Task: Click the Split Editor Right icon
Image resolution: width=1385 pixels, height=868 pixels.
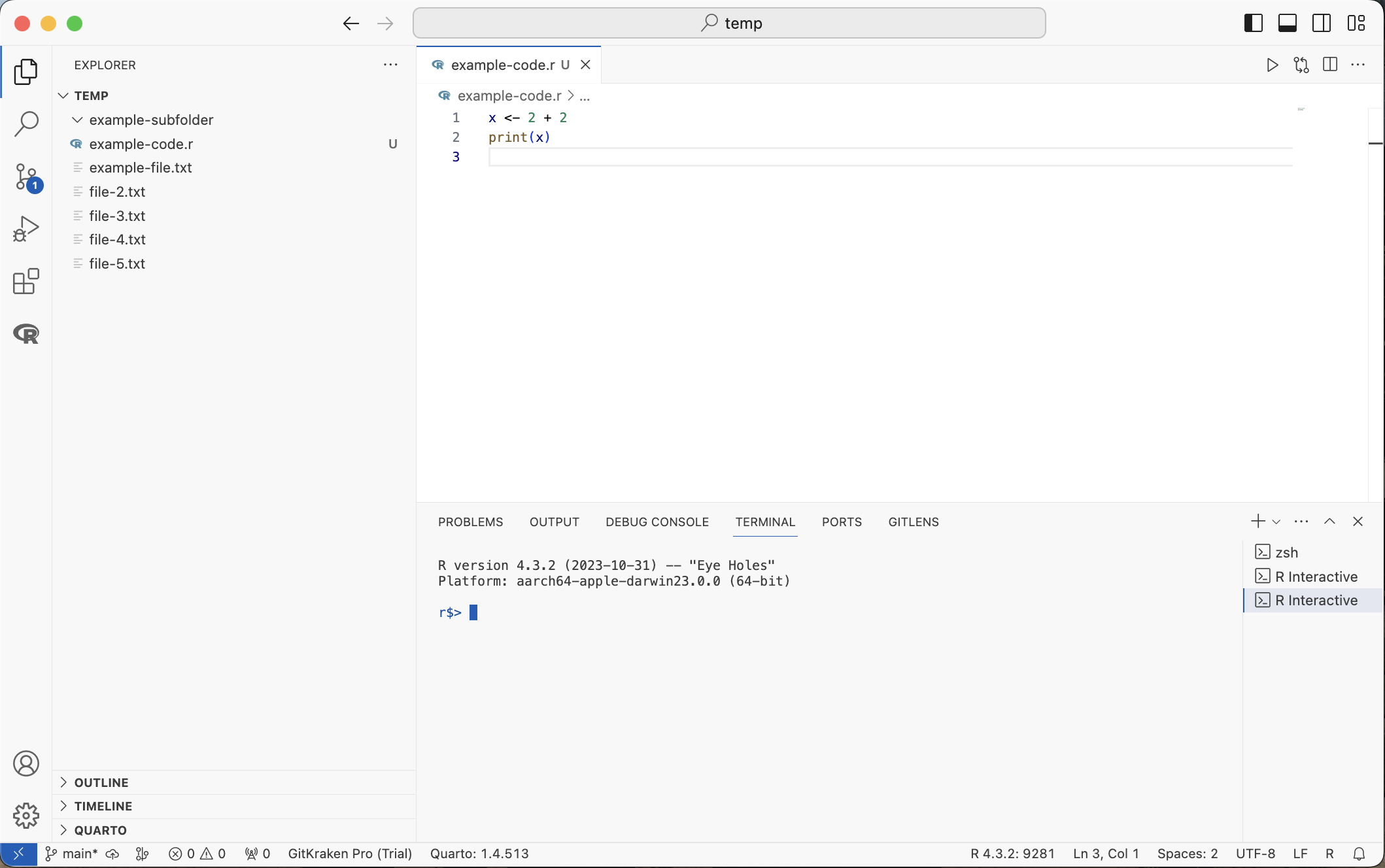Action: [x=1329, y=65]
